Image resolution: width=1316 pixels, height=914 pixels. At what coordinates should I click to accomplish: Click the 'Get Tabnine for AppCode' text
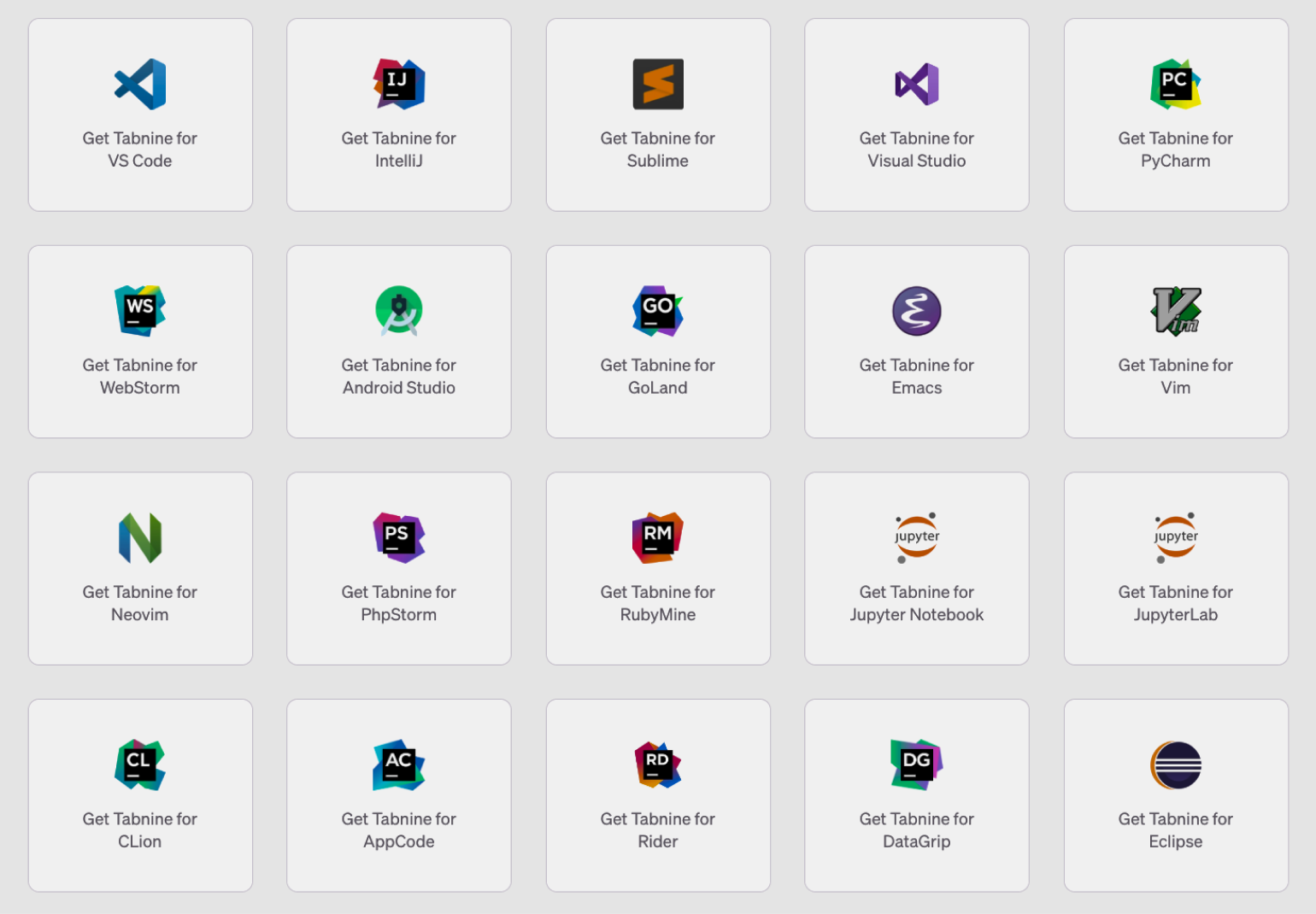click(x=399, y=830)
